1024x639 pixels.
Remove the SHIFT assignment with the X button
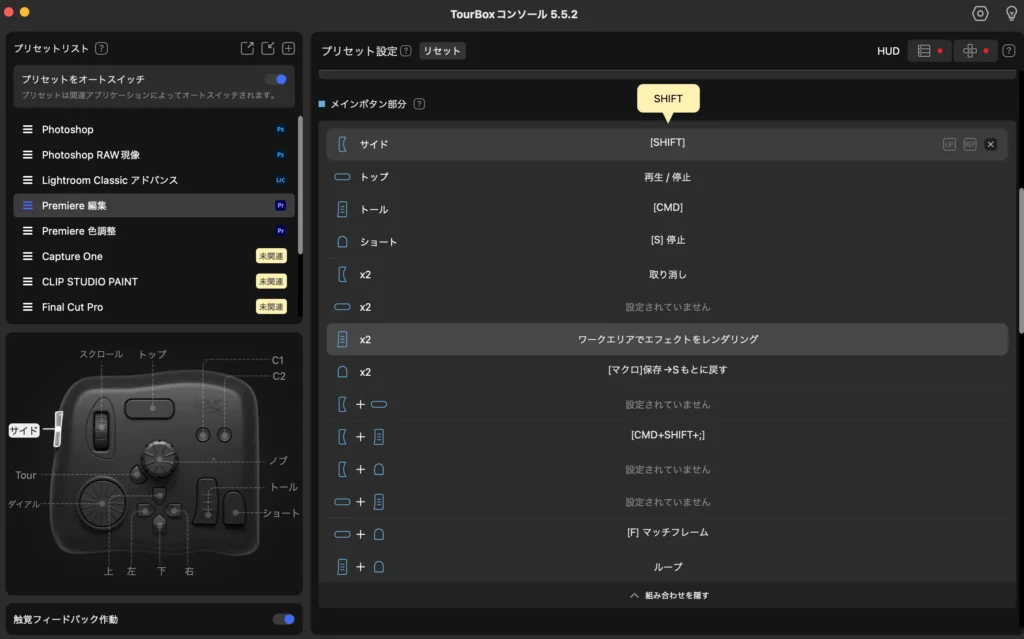[990, 144]
